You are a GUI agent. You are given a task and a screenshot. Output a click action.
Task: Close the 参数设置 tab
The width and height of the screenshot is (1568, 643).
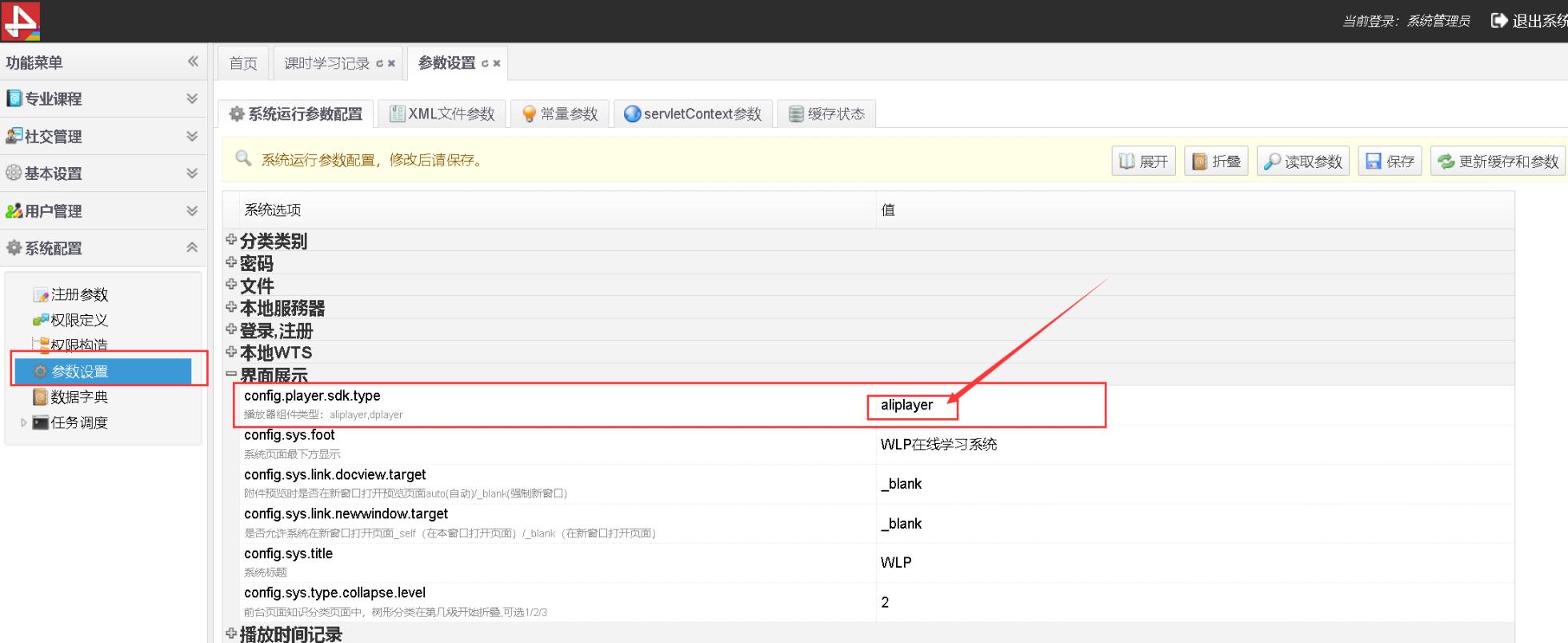497,63
